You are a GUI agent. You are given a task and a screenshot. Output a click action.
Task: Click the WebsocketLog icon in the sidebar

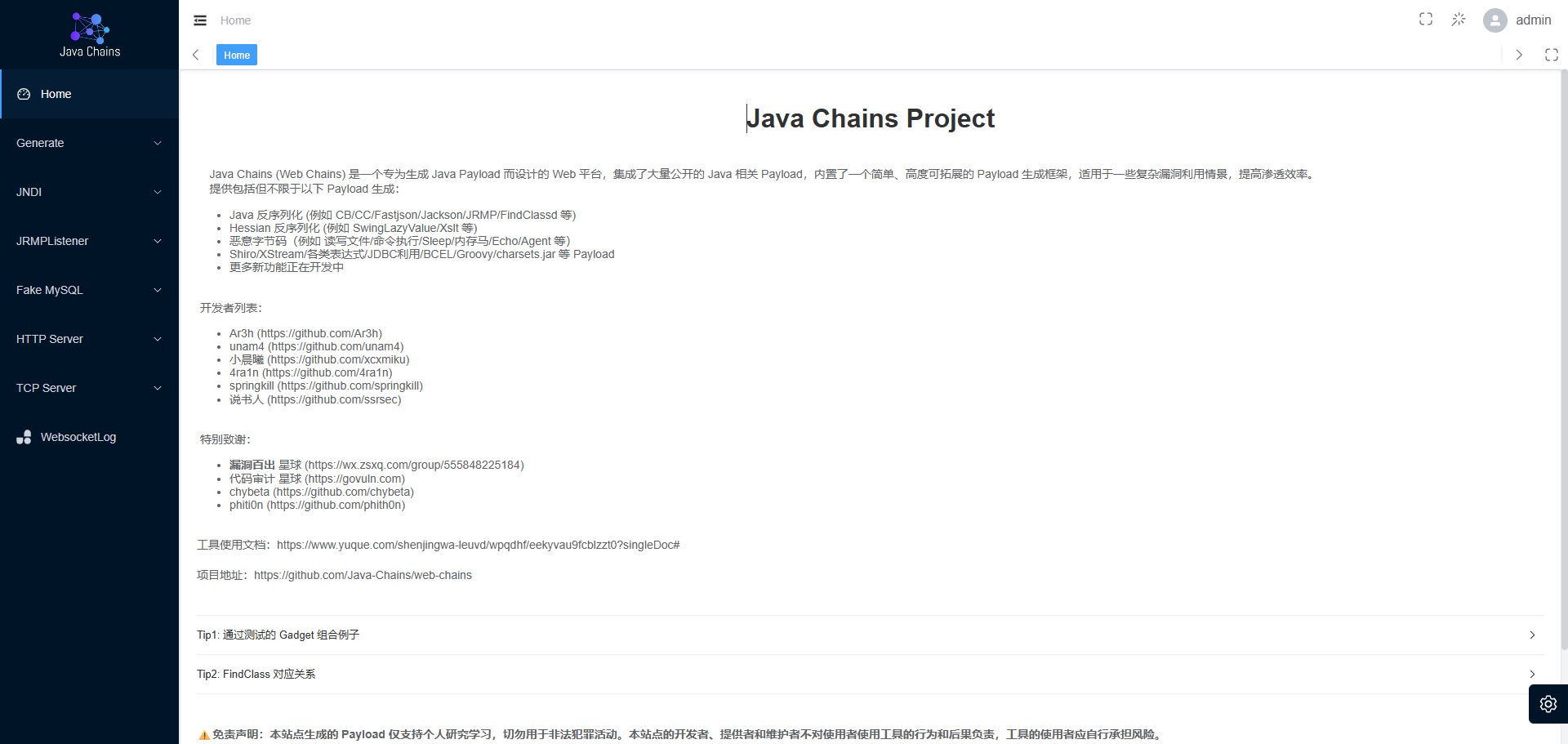24,437
